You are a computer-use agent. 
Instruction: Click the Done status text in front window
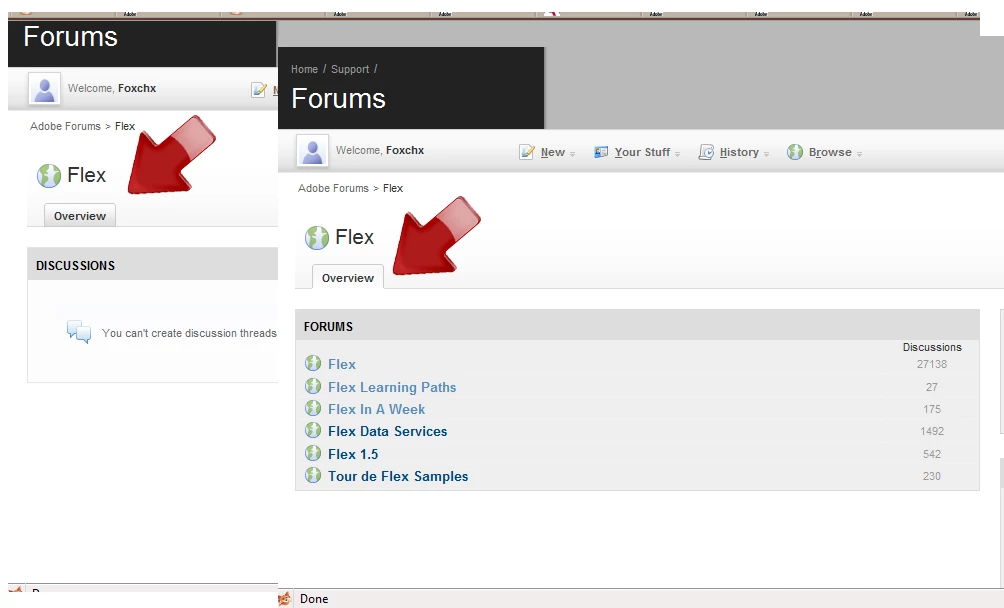[x=314, y=599]
